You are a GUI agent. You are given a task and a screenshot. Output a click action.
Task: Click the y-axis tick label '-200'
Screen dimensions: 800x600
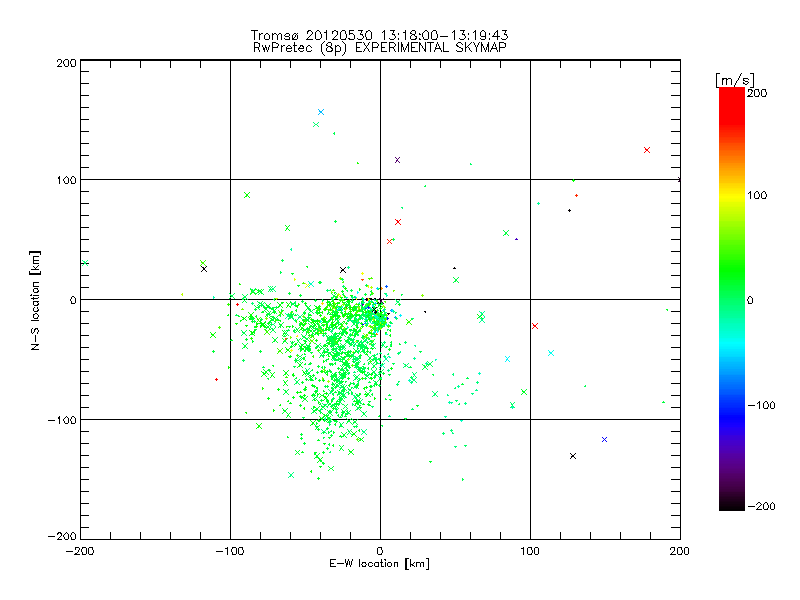click(62, 536)
